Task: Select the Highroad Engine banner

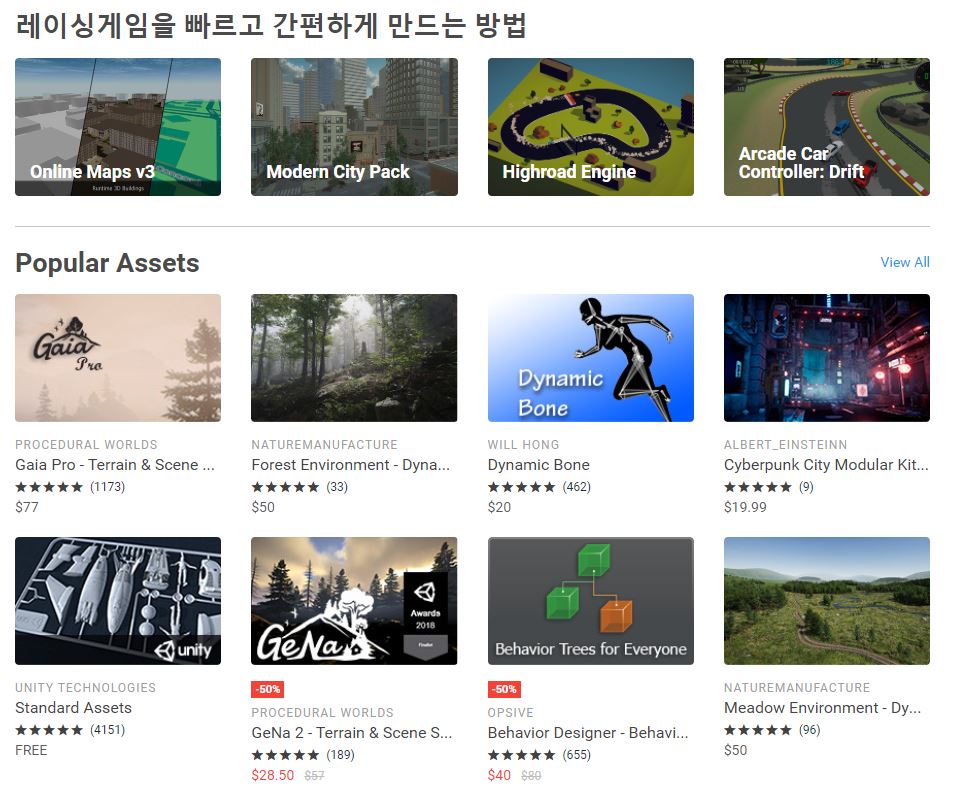Action: (x=590, y=127)
